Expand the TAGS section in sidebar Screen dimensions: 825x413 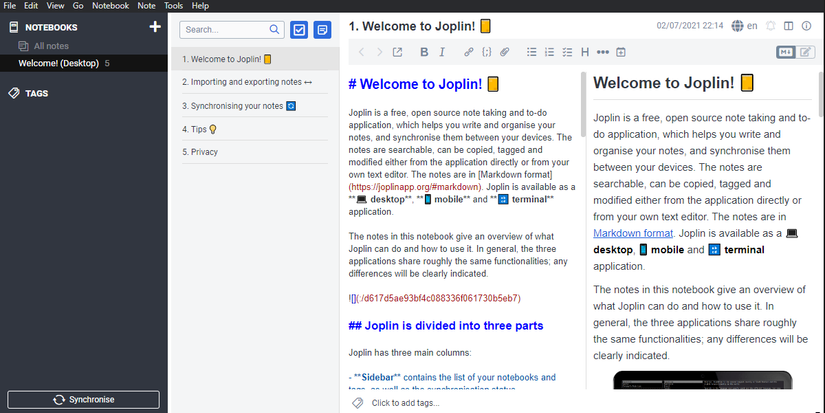37,93
